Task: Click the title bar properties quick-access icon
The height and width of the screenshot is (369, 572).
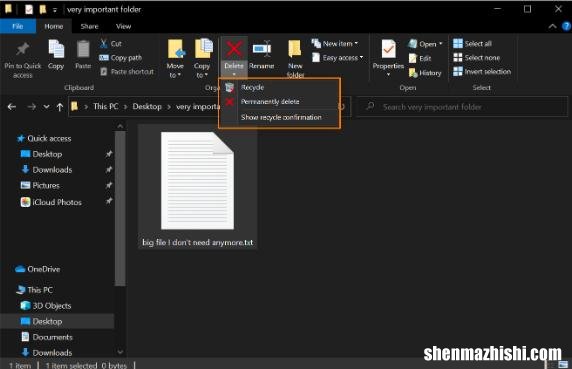Action: click(28, 9)
